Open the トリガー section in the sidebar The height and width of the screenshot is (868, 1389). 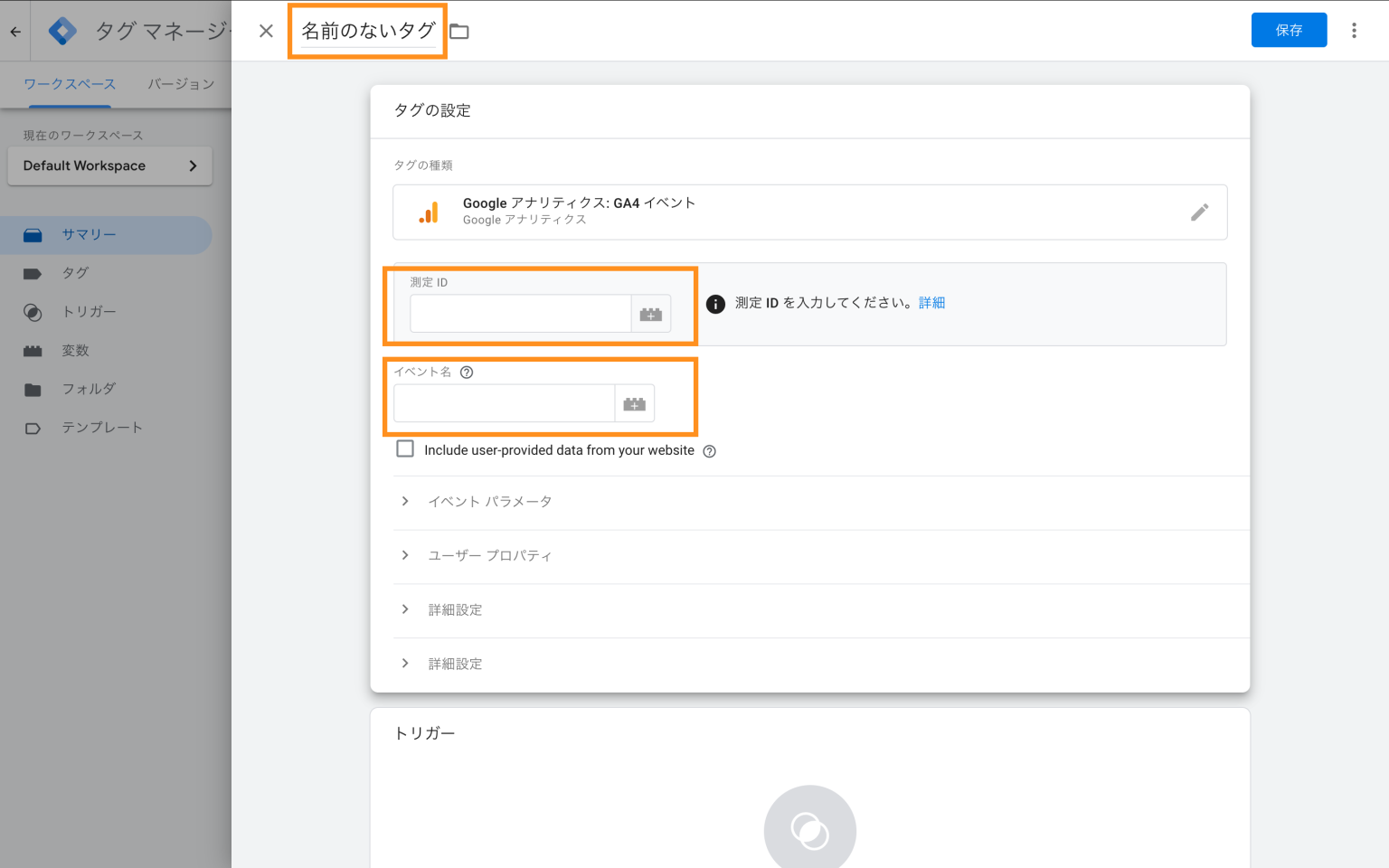tap(88, 312)
